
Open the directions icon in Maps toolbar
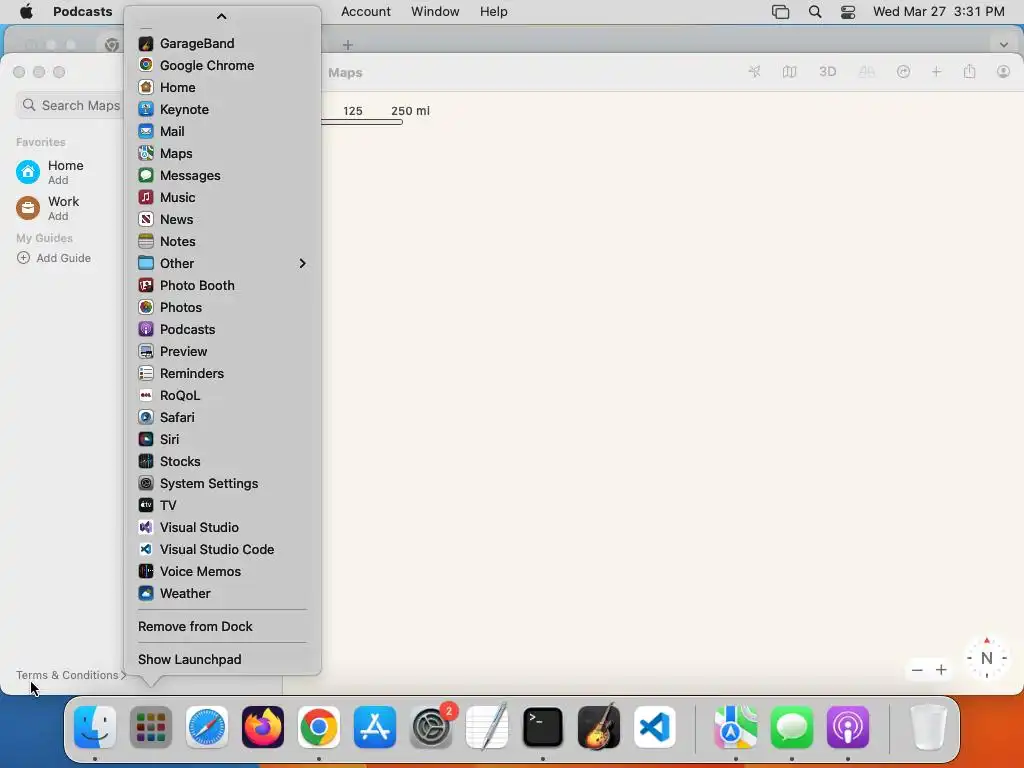tap(903, 72)
